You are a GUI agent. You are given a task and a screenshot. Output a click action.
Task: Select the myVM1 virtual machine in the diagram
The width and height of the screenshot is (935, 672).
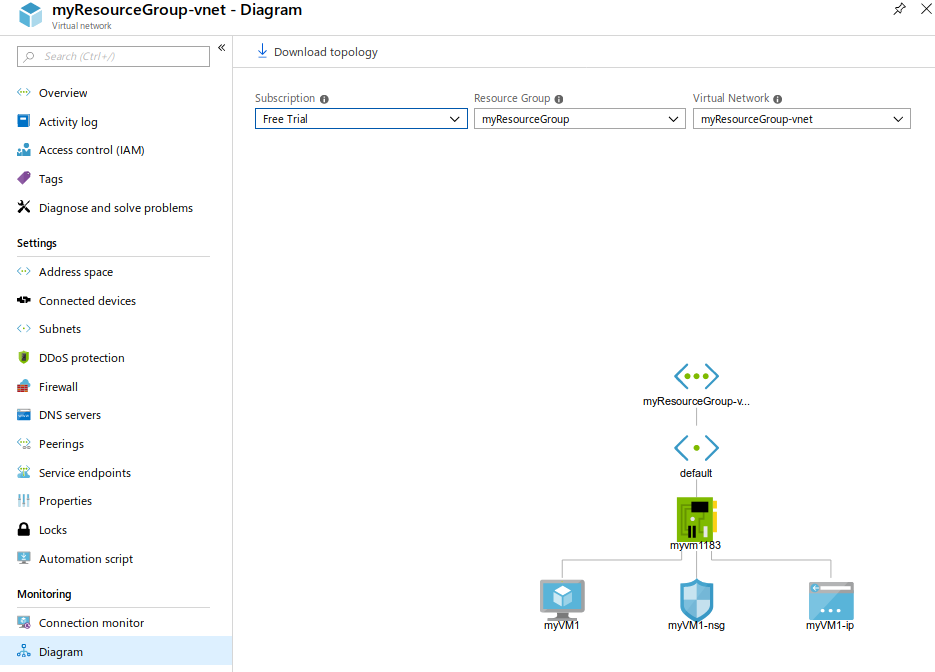562,598
